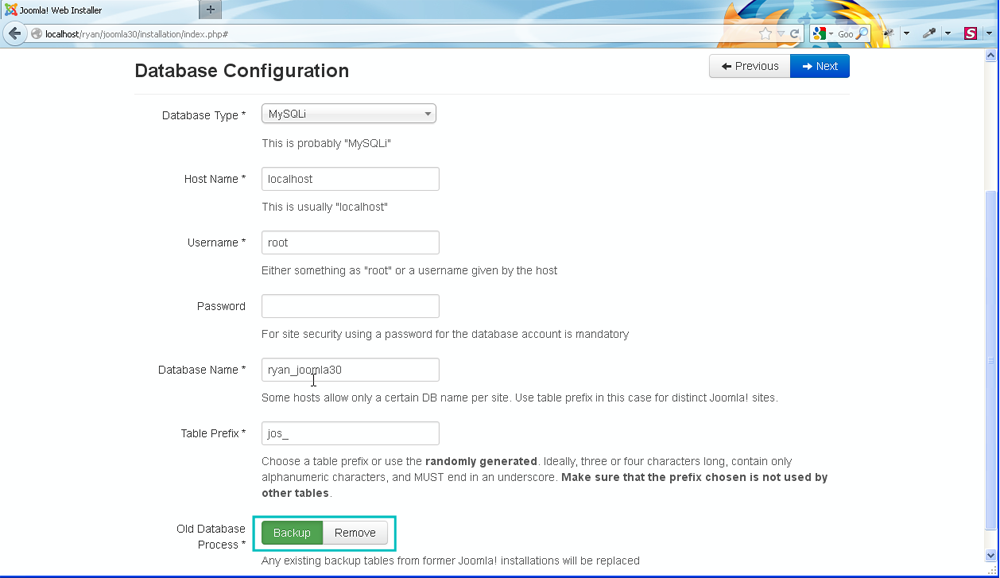The height and width of the screenshot is (578, 1000).
Task: Return to Previous installation step
Action: (750, 66)
